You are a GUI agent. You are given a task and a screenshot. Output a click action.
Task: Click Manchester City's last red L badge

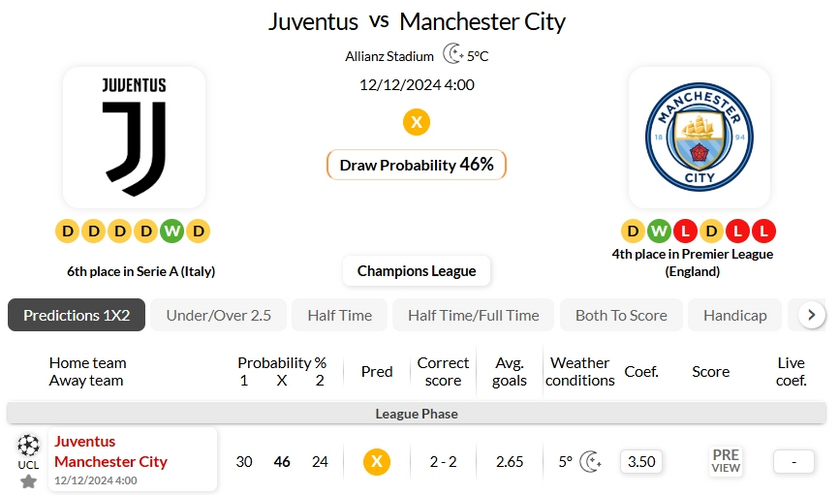(x=763, y=231)
